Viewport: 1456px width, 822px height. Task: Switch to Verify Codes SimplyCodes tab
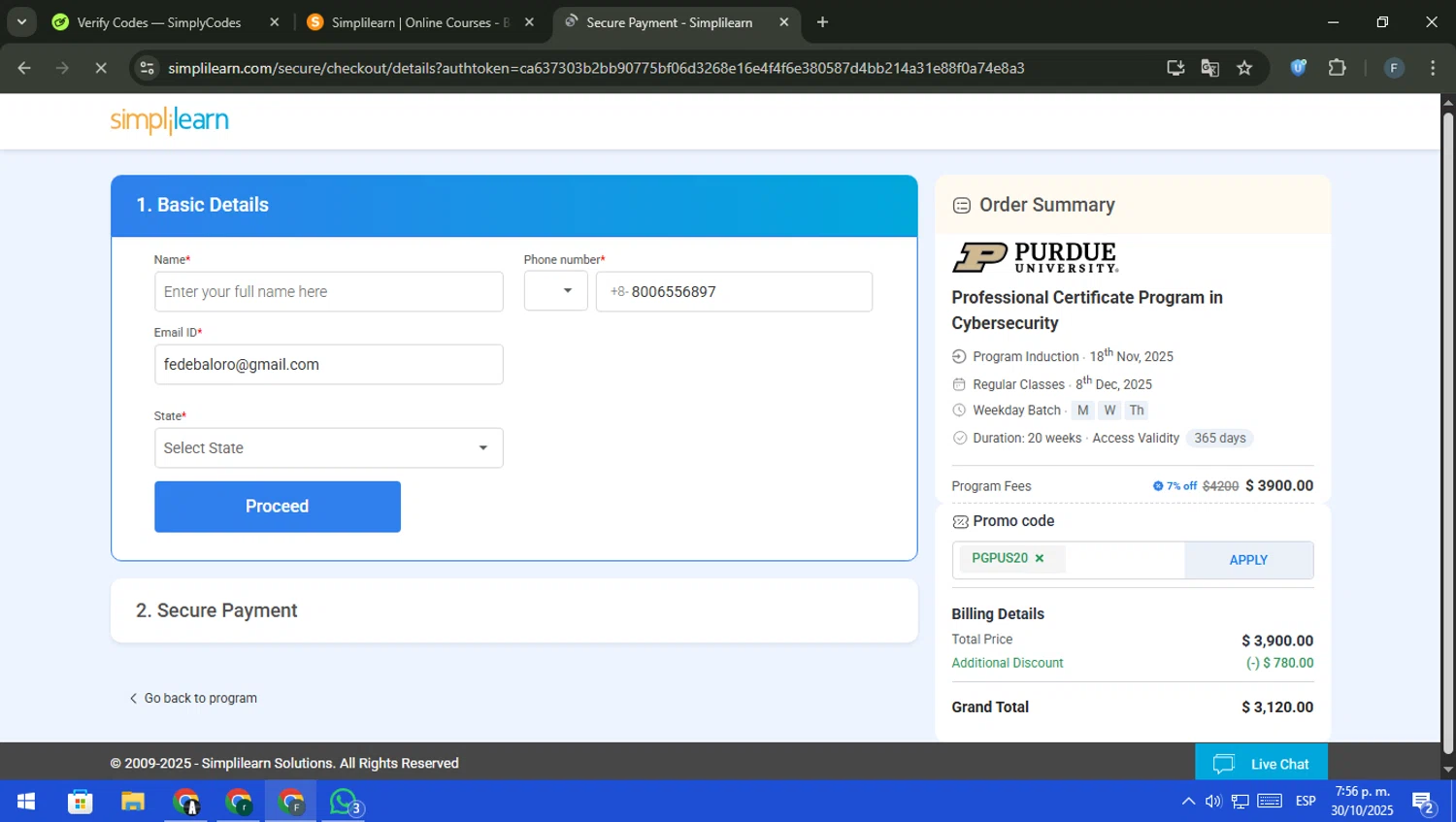[158, 22]
